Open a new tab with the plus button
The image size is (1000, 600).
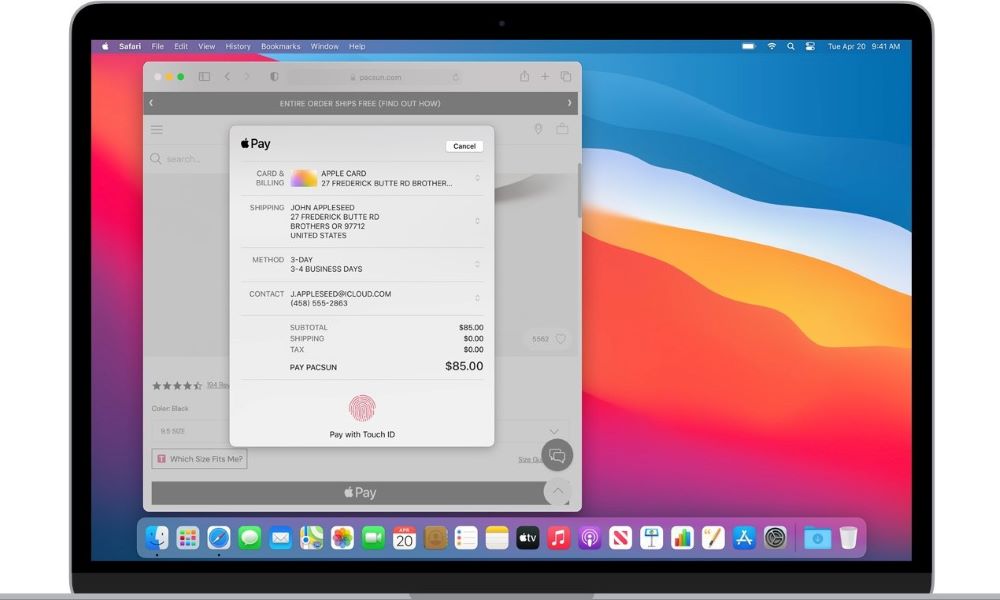(x=545, y=77)
